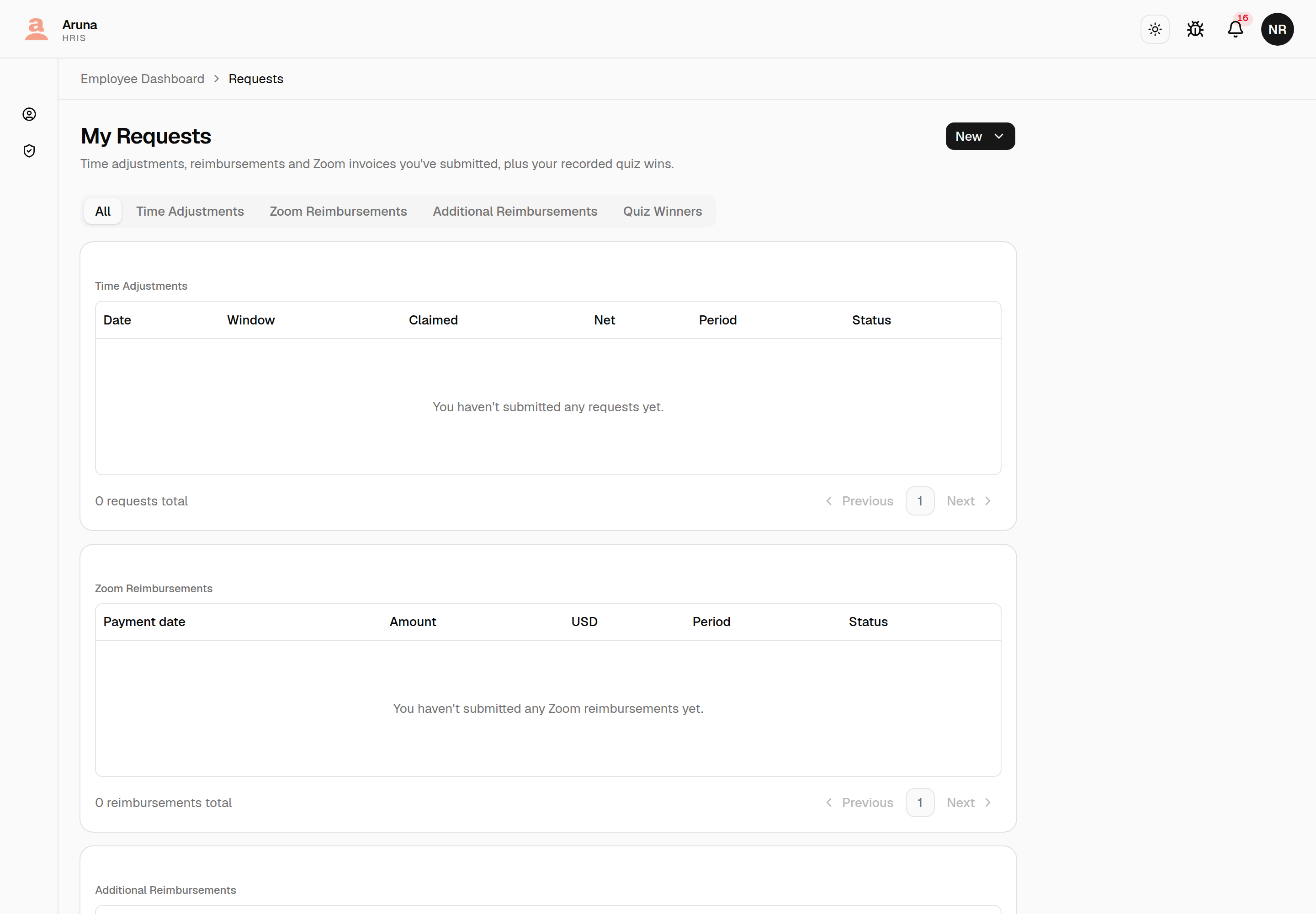The height and width of the screenshot is (914, 1316).
Task: Click the Date column header
Action: (117, 320)
